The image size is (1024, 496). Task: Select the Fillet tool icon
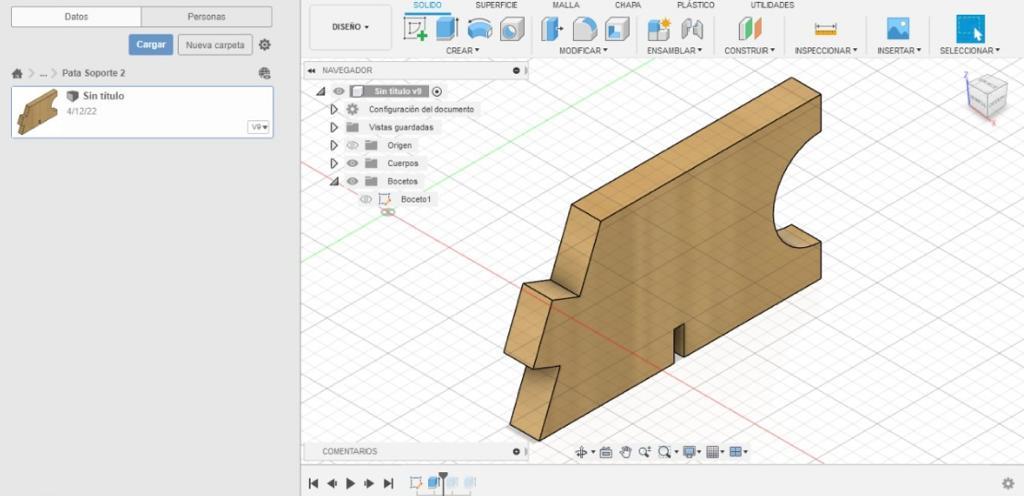[584, 29]
